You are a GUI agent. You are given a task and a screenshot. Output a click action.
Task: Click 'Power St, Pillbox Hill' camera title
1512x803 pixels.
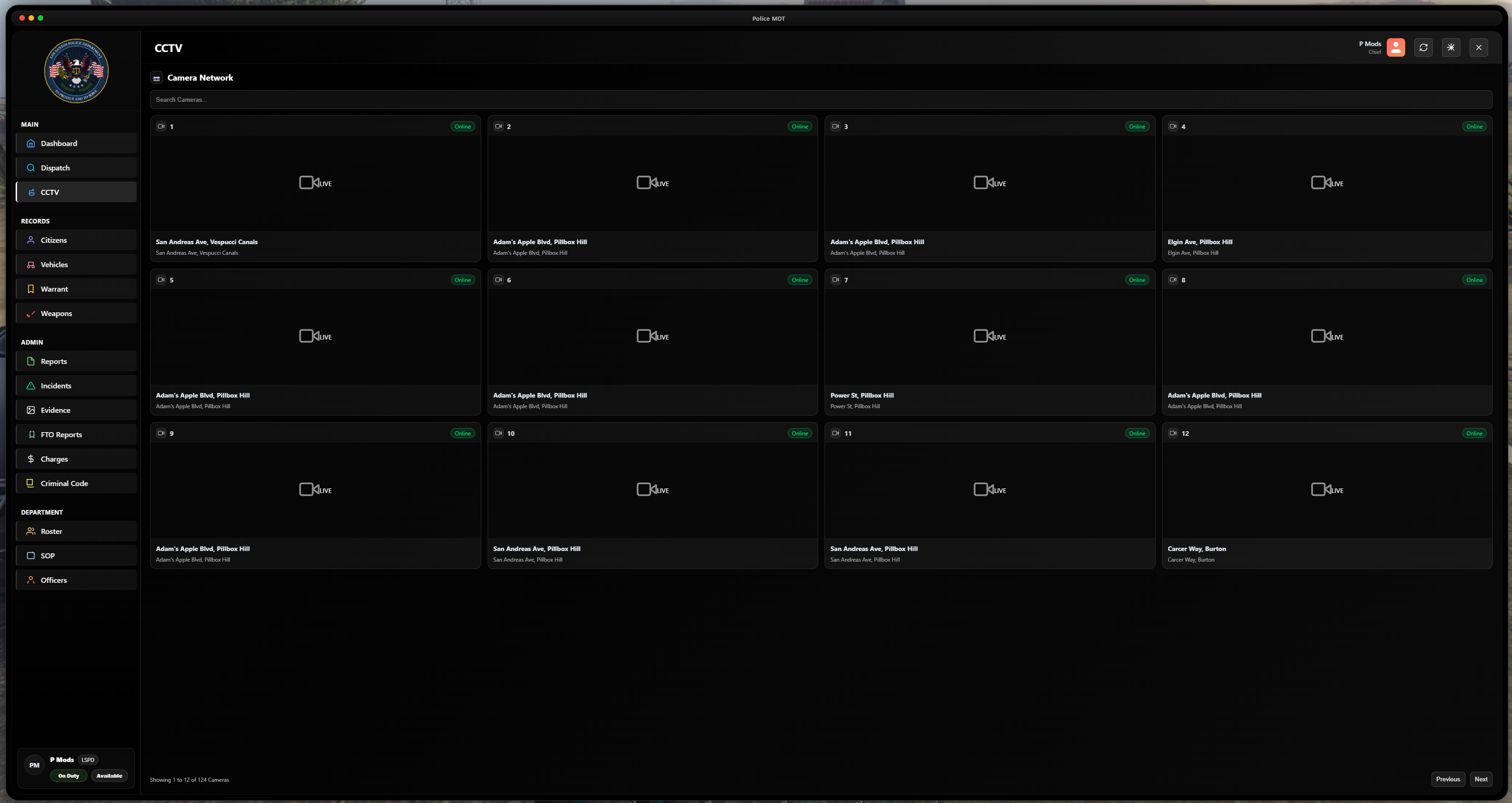point(861,395)
